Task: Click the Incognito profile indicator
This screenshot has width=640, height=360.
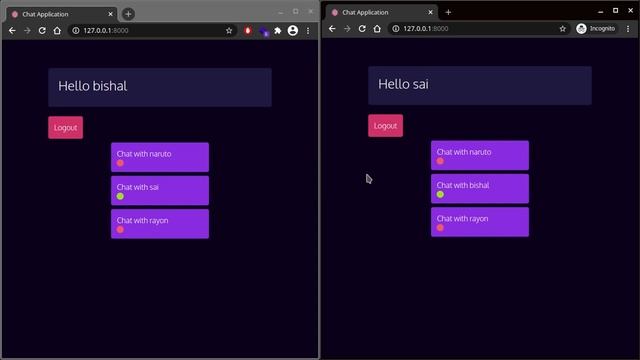Action: [x=596, y=29]
